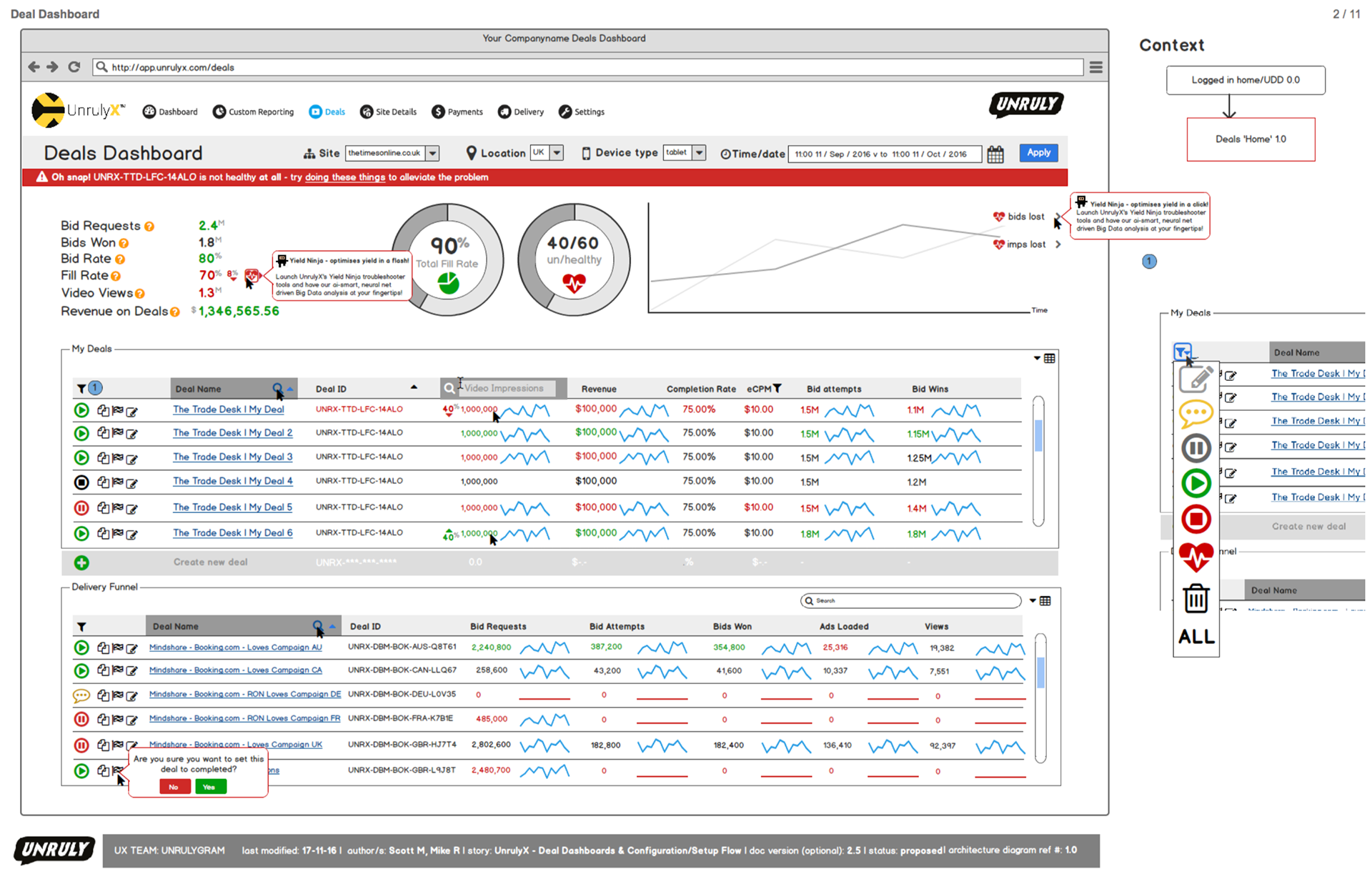Click the green plus Create new deal icon
The width and height of the screenshot is (1372, 874).
click(x=81, y=563)
